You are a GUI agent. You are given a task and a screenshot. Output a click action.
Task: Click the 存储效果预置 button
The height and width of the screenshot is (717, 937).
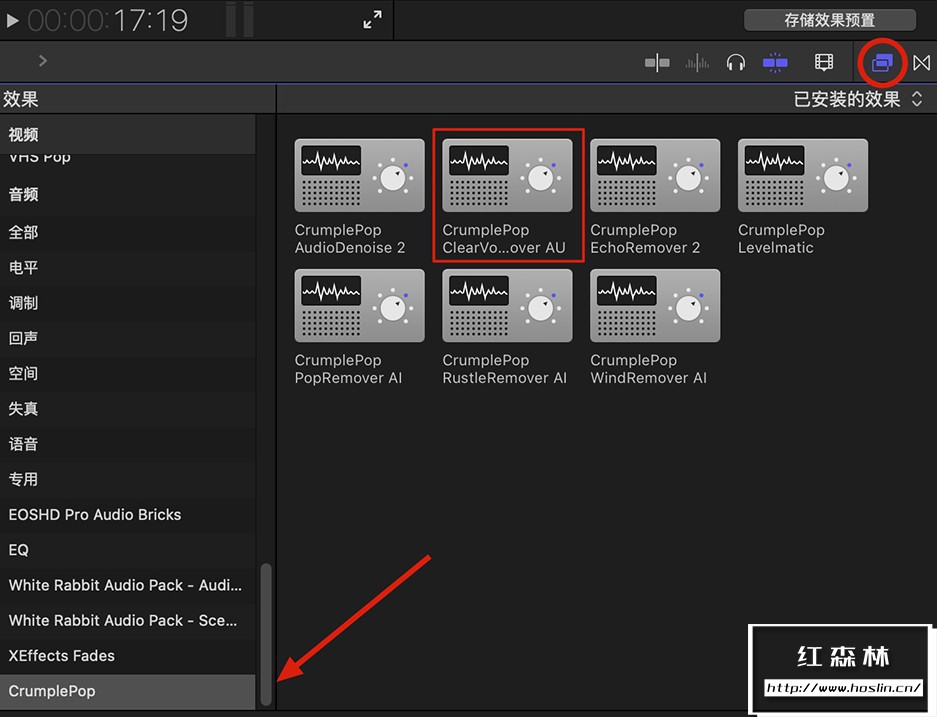point(829,20)
